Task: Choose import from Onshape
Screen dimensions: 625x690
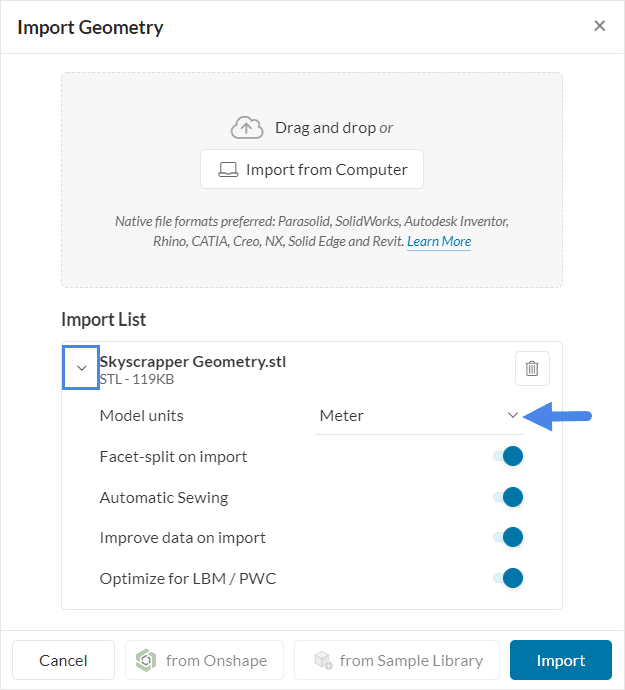Action: (x=205, y=661)
